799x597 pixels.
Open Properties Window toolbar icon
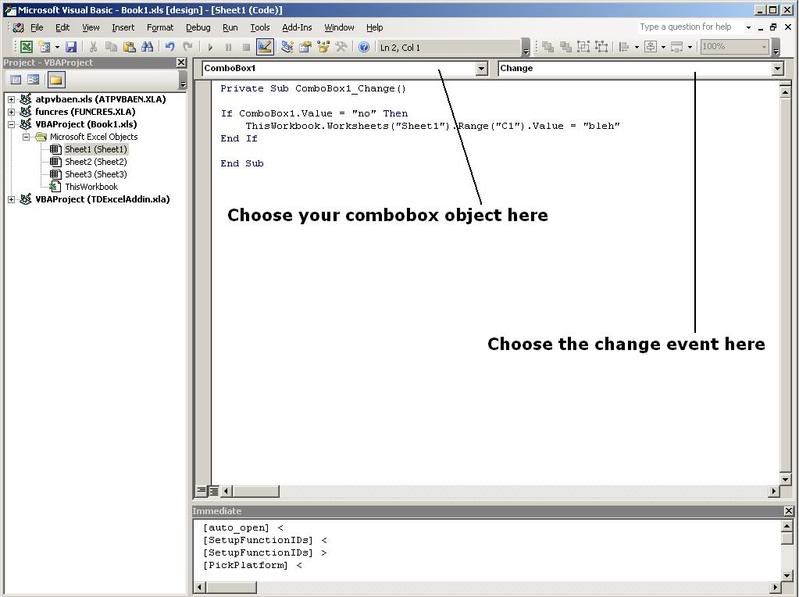[x=305, y=47]
